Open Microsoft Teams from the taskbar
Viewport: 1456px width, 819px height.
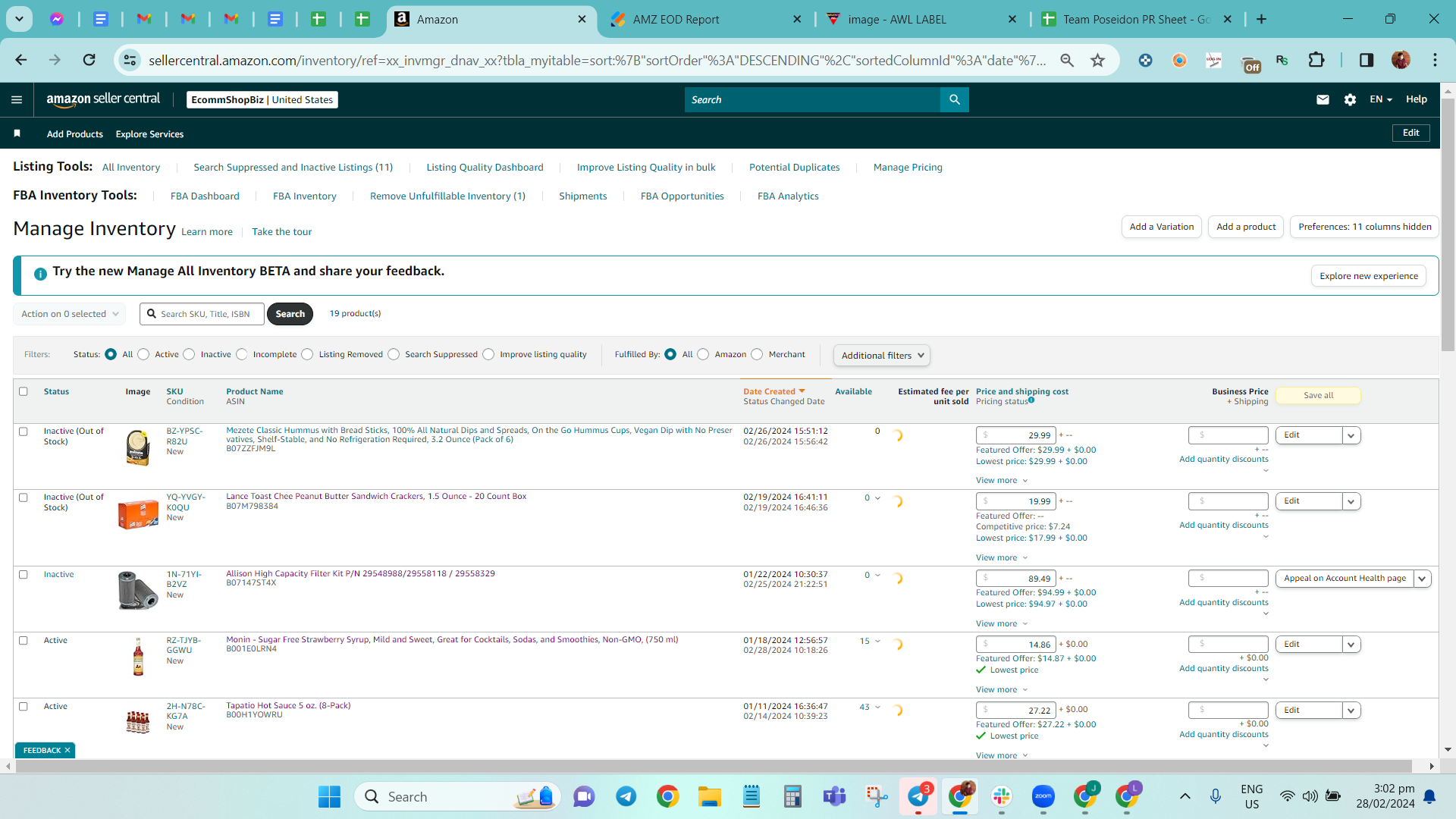click(834, 796)
